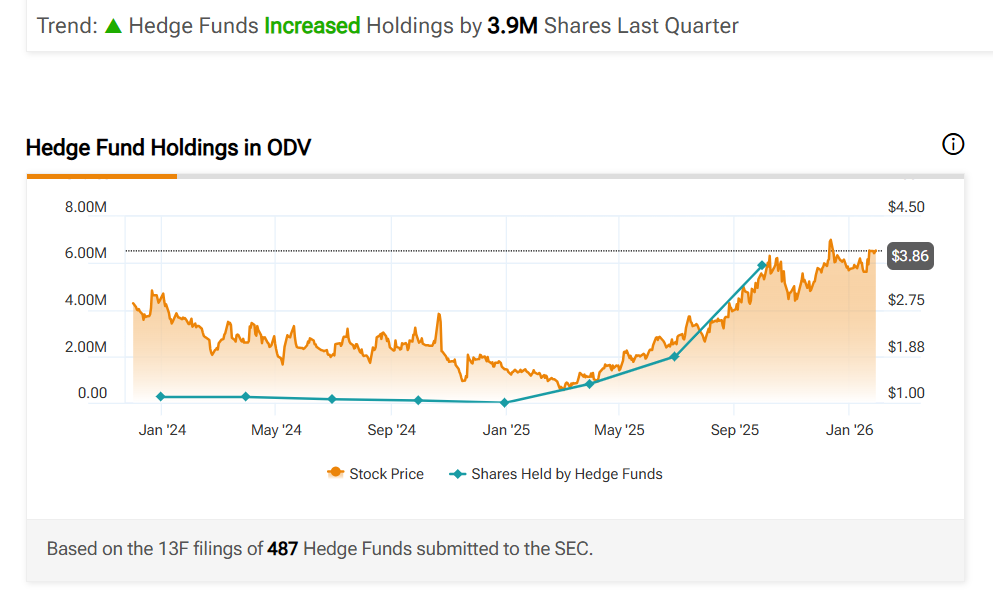This screenshot has height=610, width=993.
Task: Click the bold 3.9M shares figure
Action: point(512,26)
